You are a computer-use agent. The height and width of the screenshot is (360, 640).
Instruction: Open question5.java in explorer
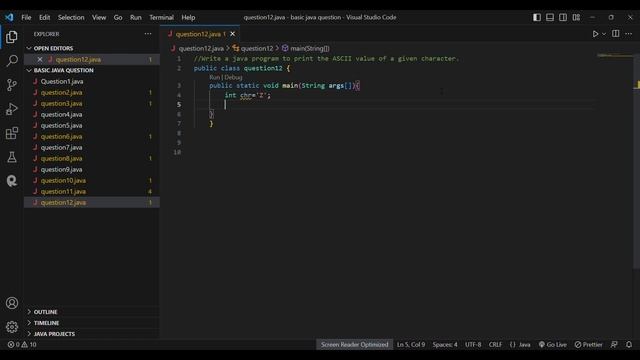coord(91,125)
